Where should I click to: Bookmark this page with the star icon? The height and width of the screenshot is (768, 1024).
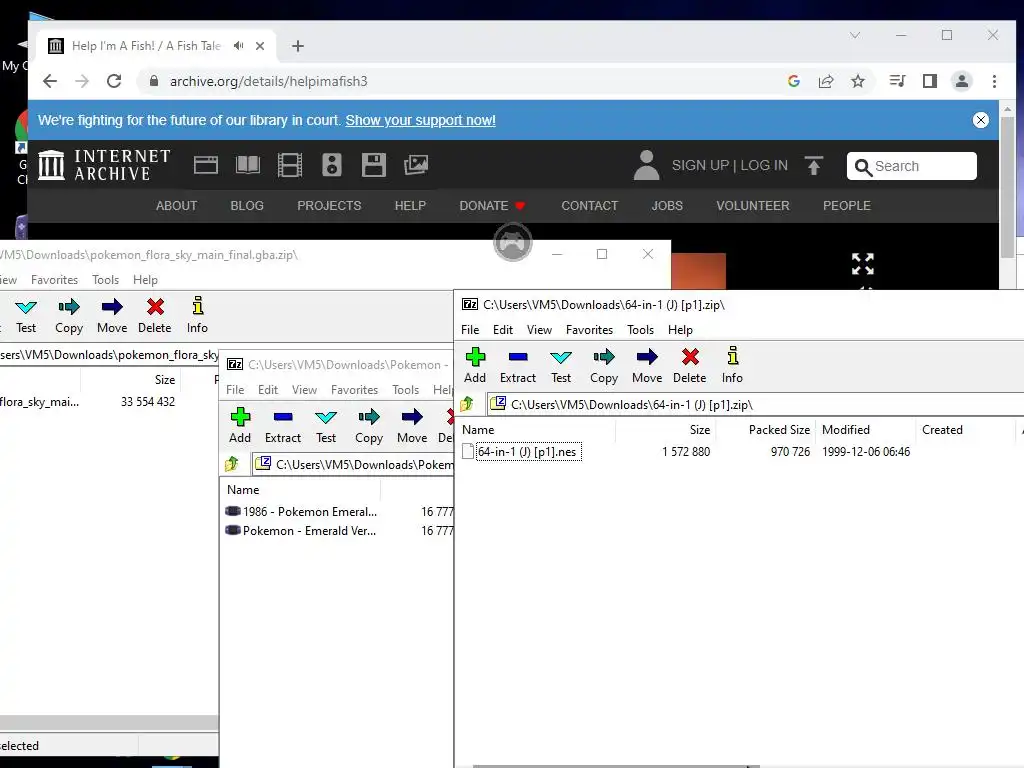pyautogui.click(x=858, y=81)
